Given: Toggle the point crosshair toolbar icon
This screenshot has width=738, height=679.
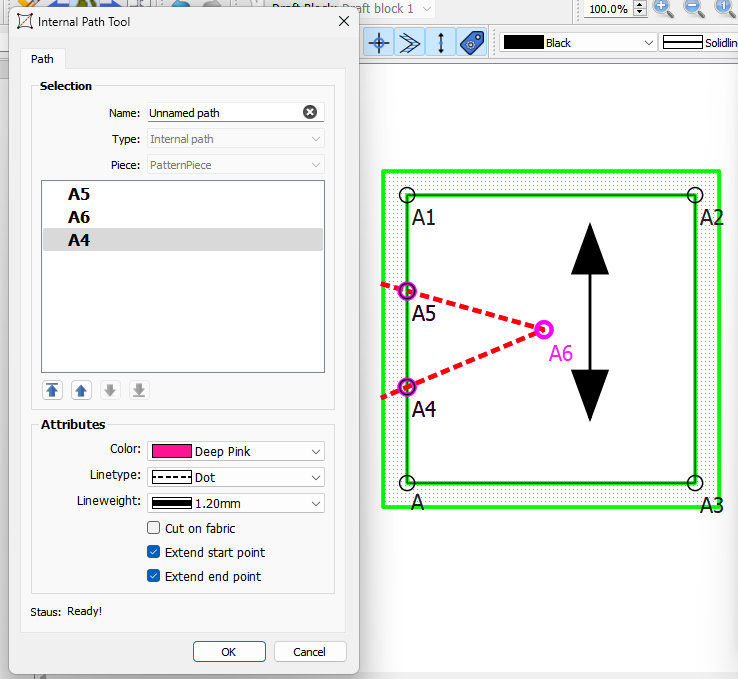Looking at the screenshot, I should 378,43.
